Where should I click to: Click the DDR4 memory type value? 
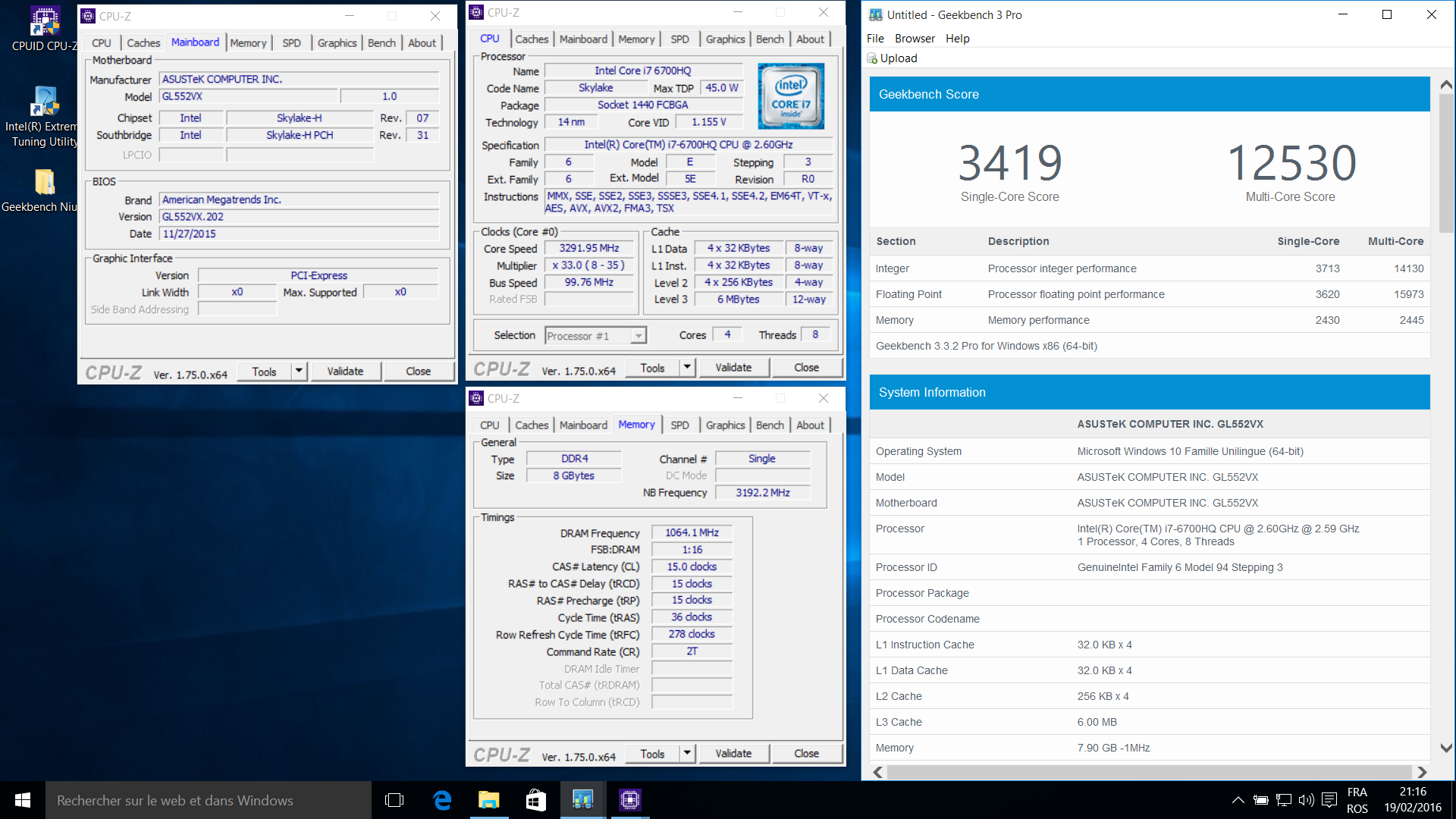[x=574, y=459]
